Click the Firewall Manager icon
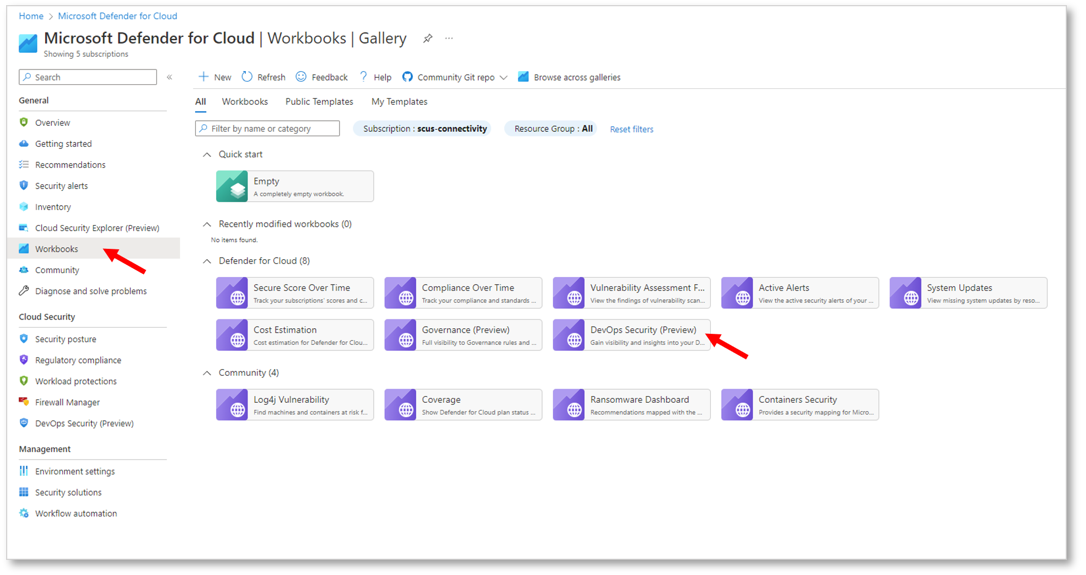 click(24, 402)
